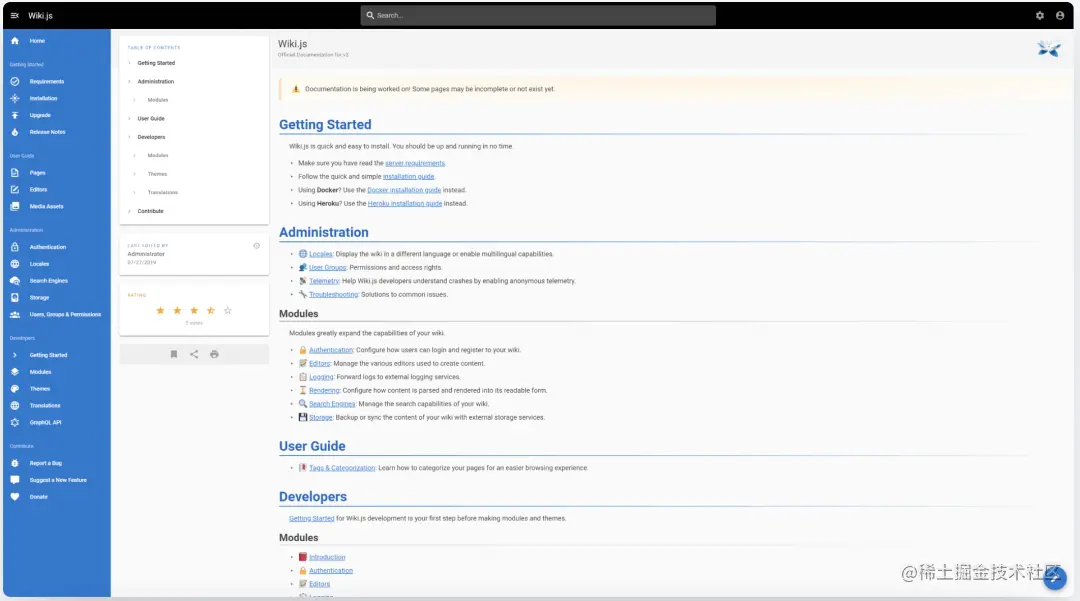Open the settings gear in the top bar

click(x=1039, y=15)
